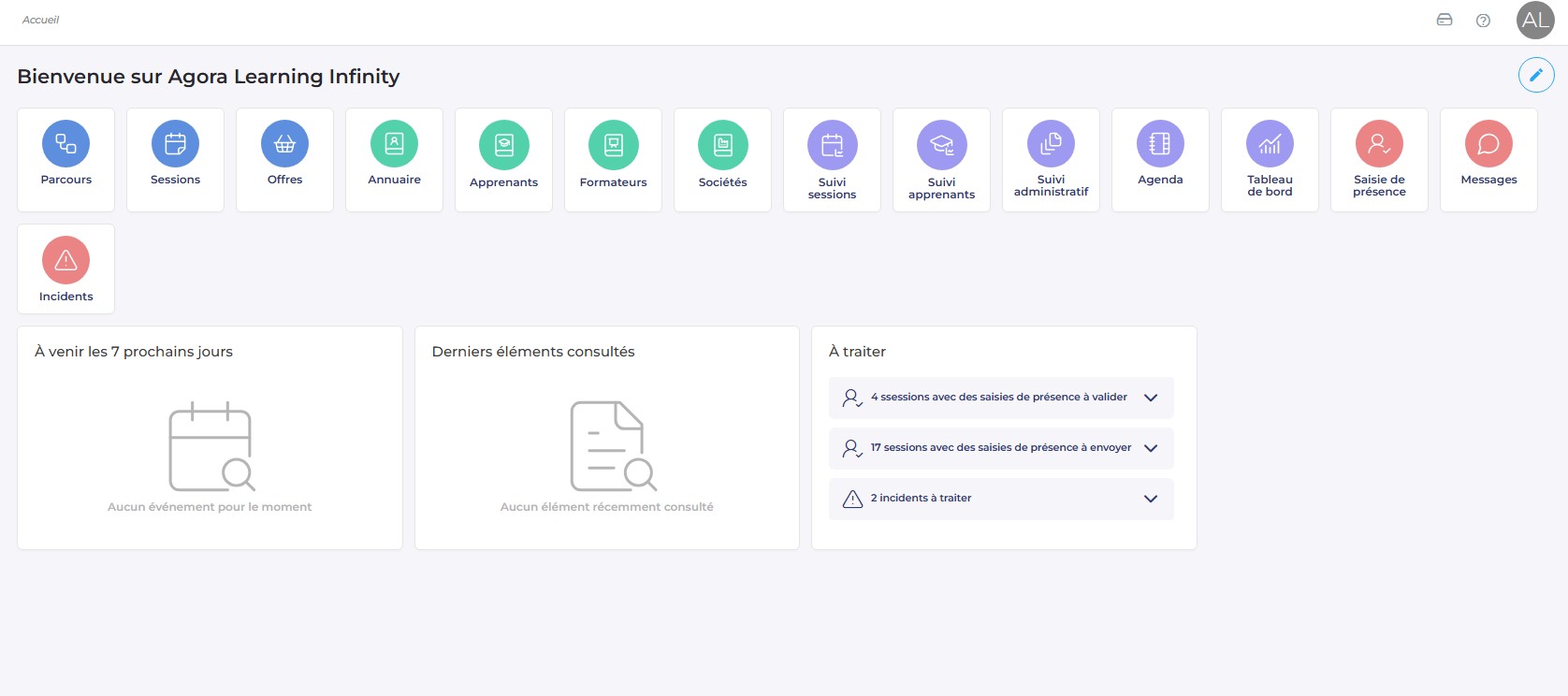Open the Incidents module

click(65, 268)
